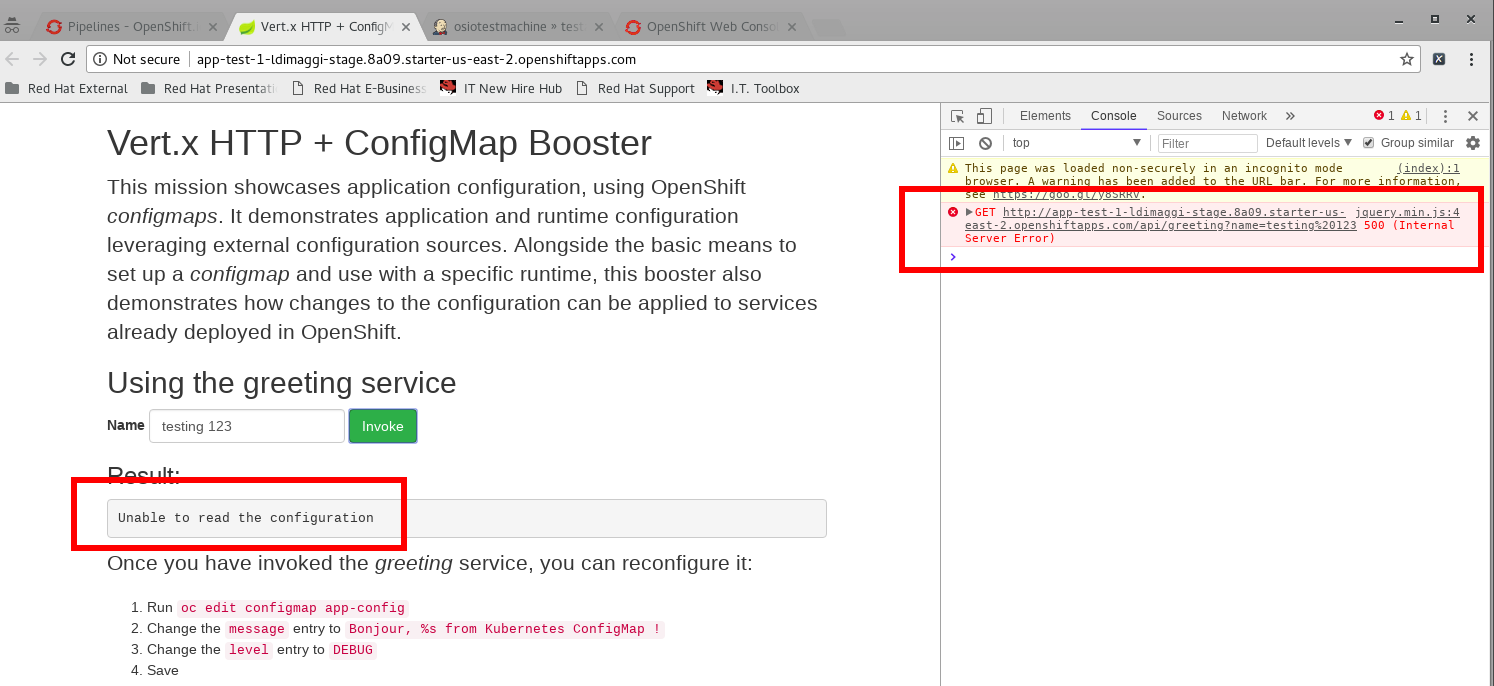Toggle the Group similar checkbox
This screenshot has height=686, width=1494.
coord(1369,143)
